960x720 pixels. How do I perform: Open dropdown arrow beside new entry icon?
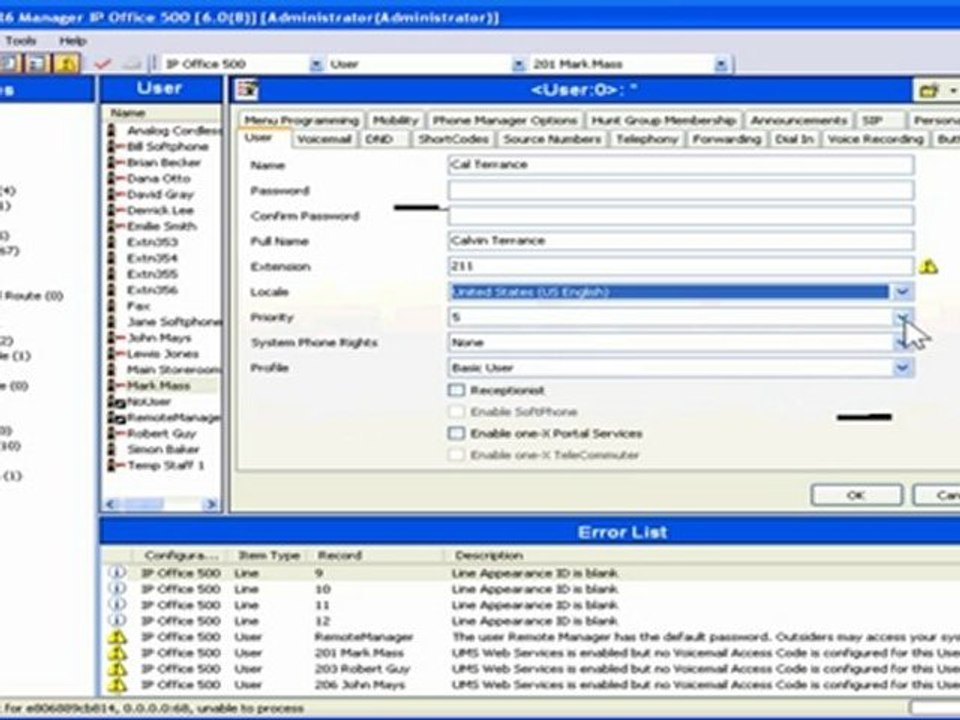pyautogui.click(x=953, y=91)
